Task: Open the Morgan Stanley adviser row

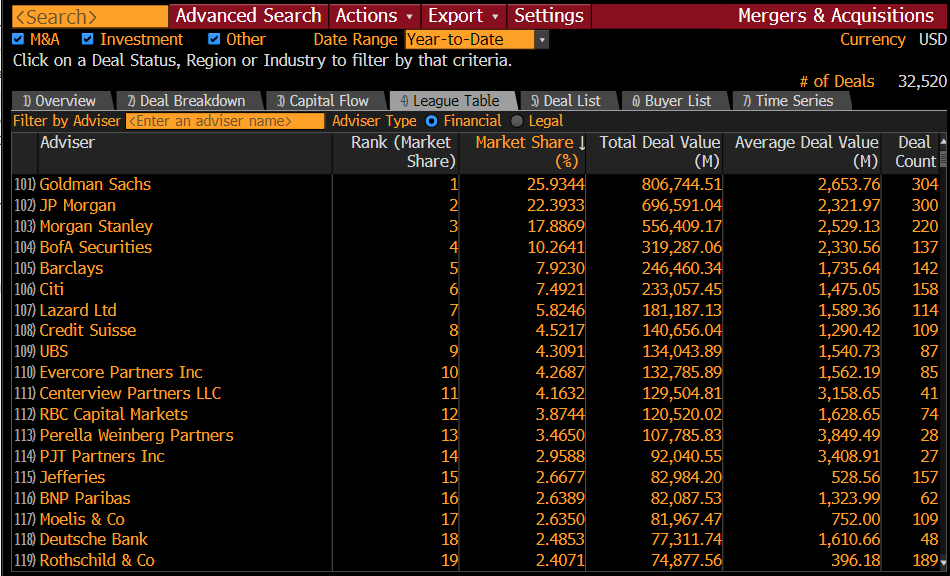Action: pos(476,226)
